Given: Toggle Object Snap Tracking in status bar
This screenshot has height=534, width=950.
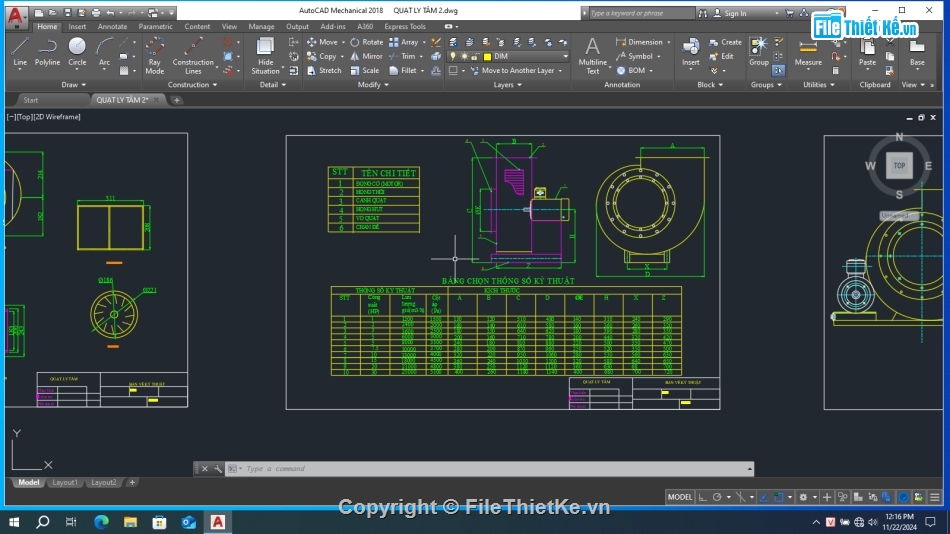Looking at the screenshot, I should (x=764, y=497).
